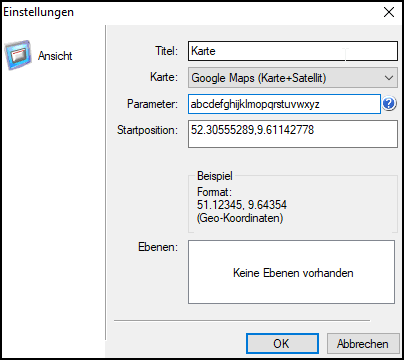
Task: Click the Startposition label
Action: click(x=147, y=130)
